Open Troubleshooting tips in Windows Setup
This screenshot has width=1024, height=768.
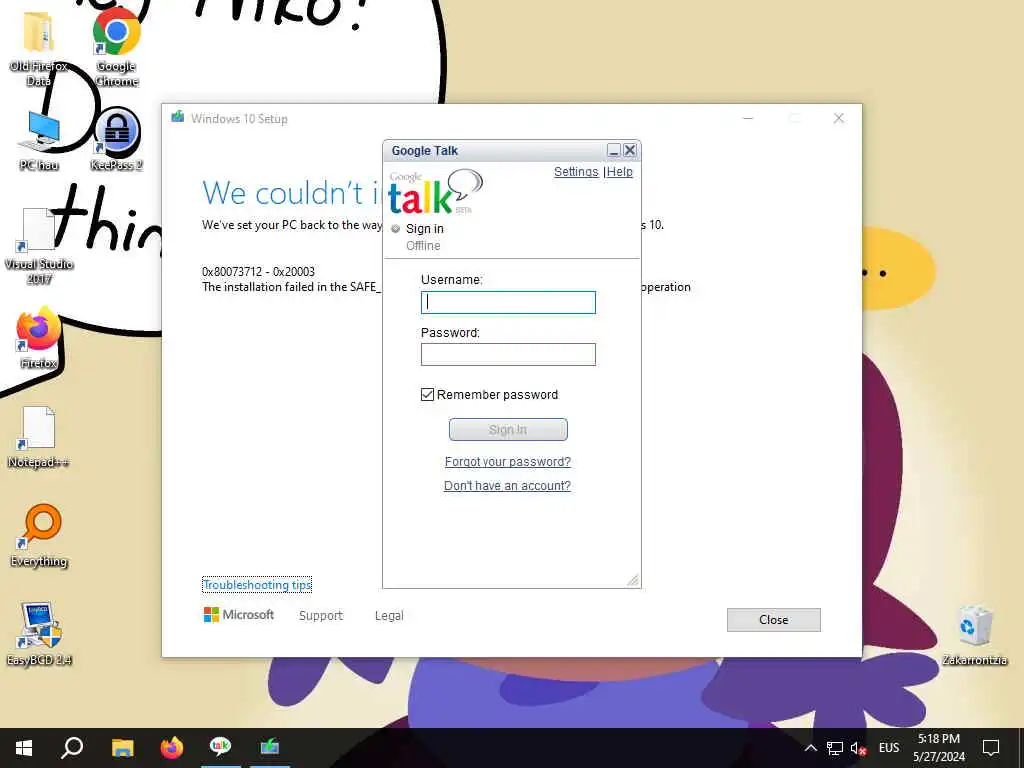257,585
